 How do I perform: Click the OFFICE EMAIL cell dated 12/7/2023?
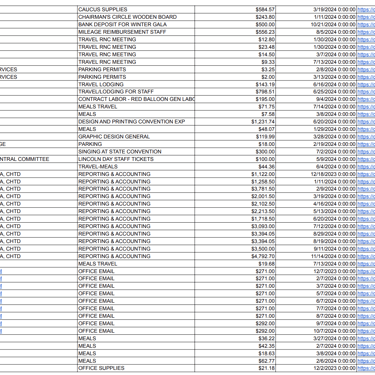point(136,271)
